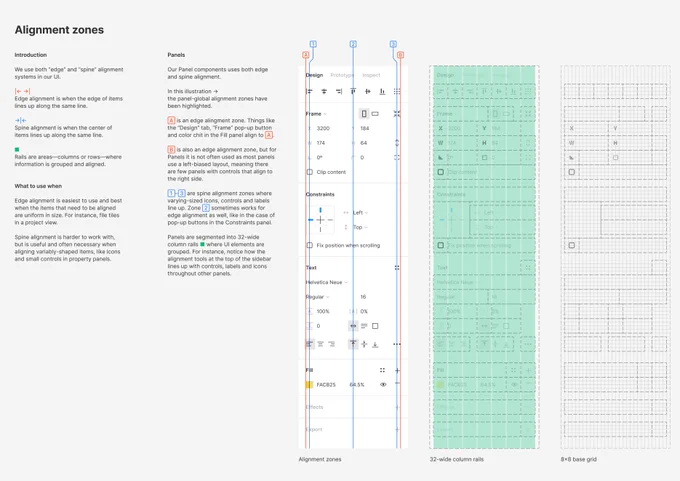
Task: Click the "Alignment zones" caption below the panel
Action: pos(320,459)
